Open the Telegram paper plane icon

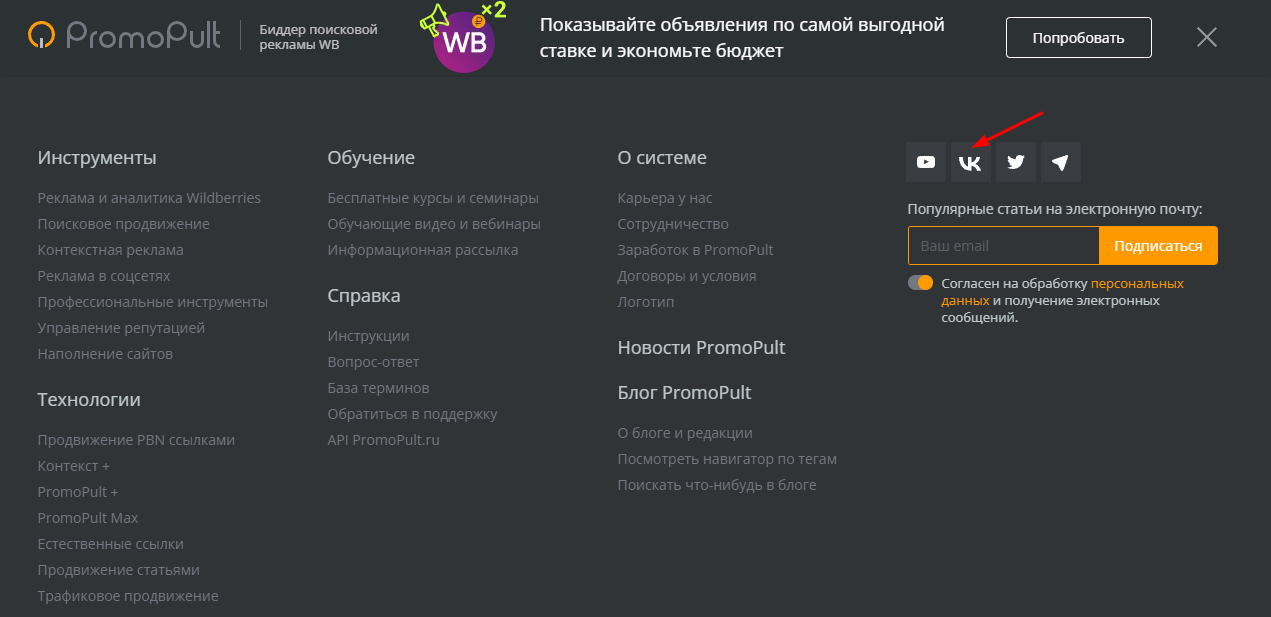(1061, 162)
